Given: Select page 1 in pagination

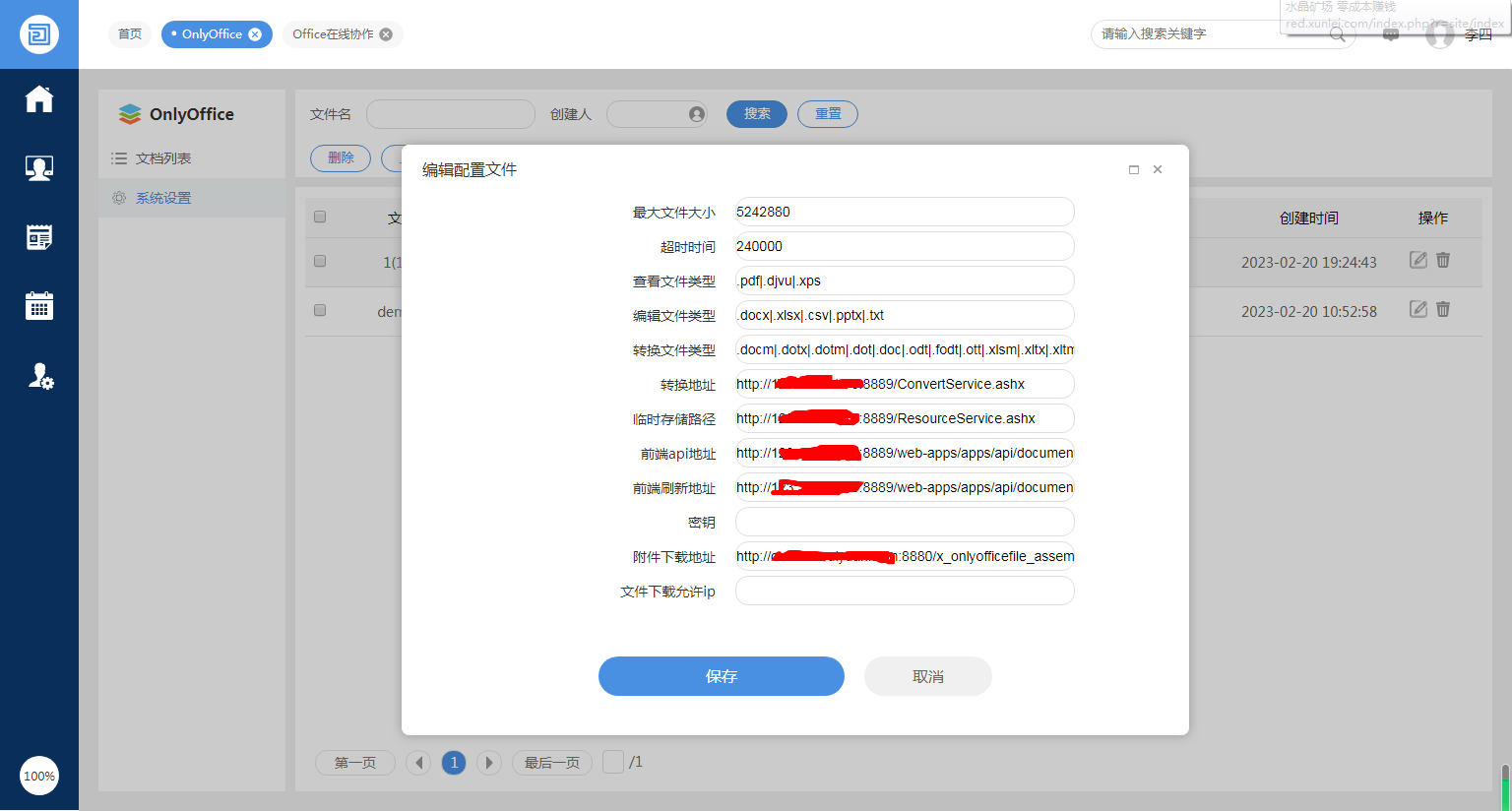Looking at the screenshot, I should pos(454,763).
